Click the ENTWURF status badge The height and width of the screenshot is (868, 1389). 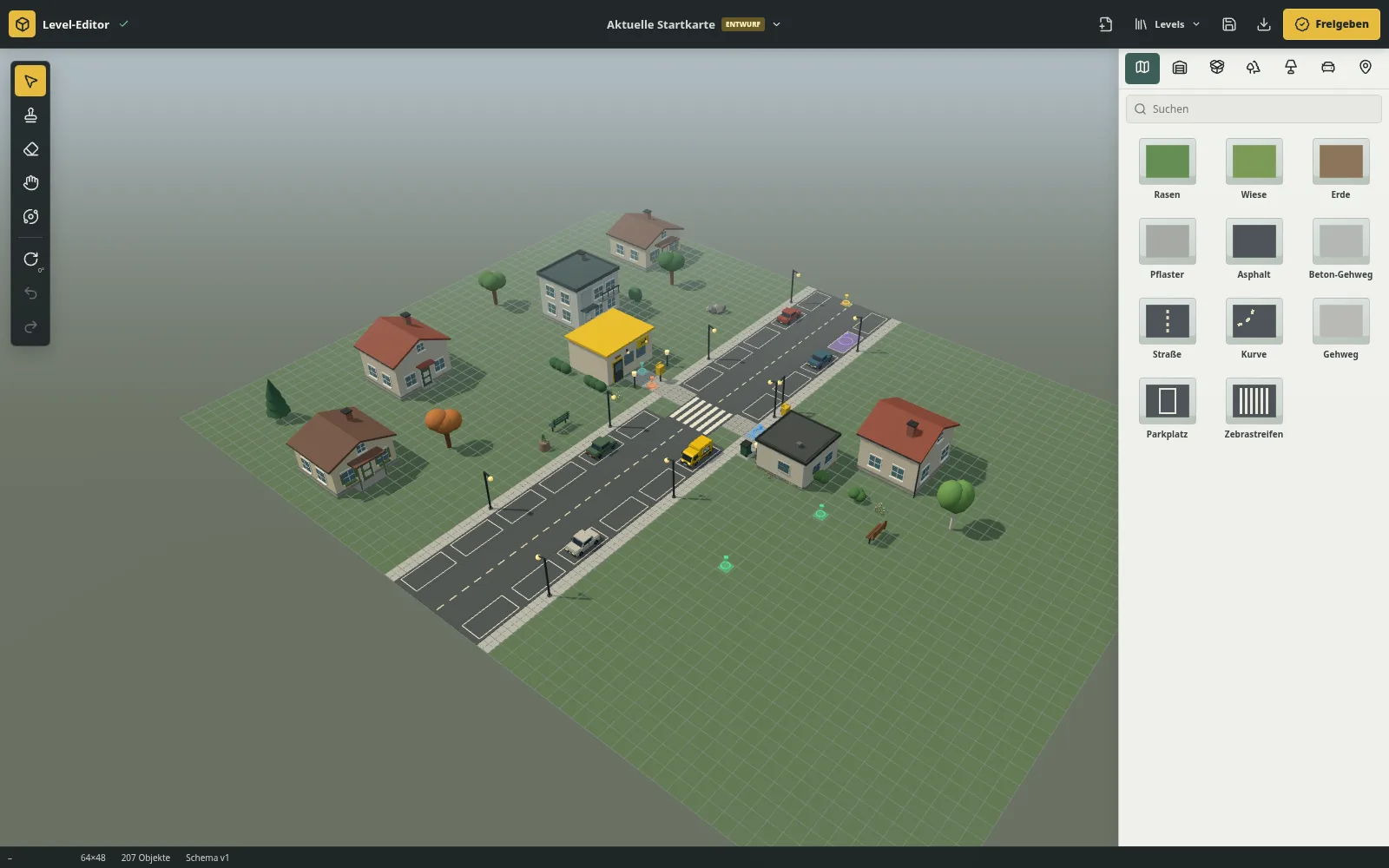pos(743,24)
